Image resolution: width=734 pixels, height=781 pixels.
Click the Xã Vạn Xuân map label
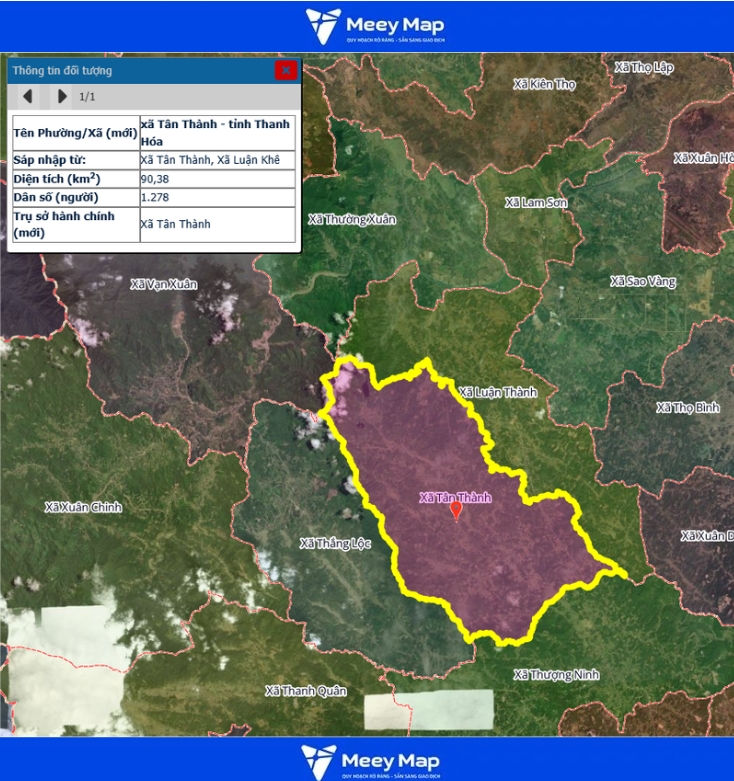(x=164, y=284)
